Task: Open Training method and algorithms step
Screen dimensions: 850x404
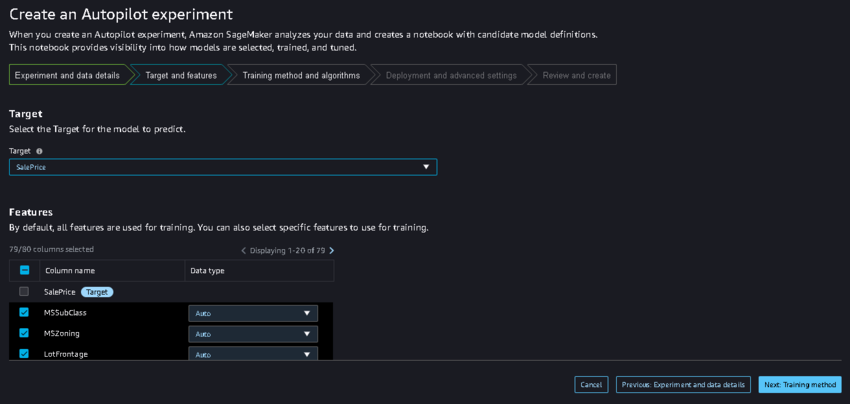Action: [301, 75]
